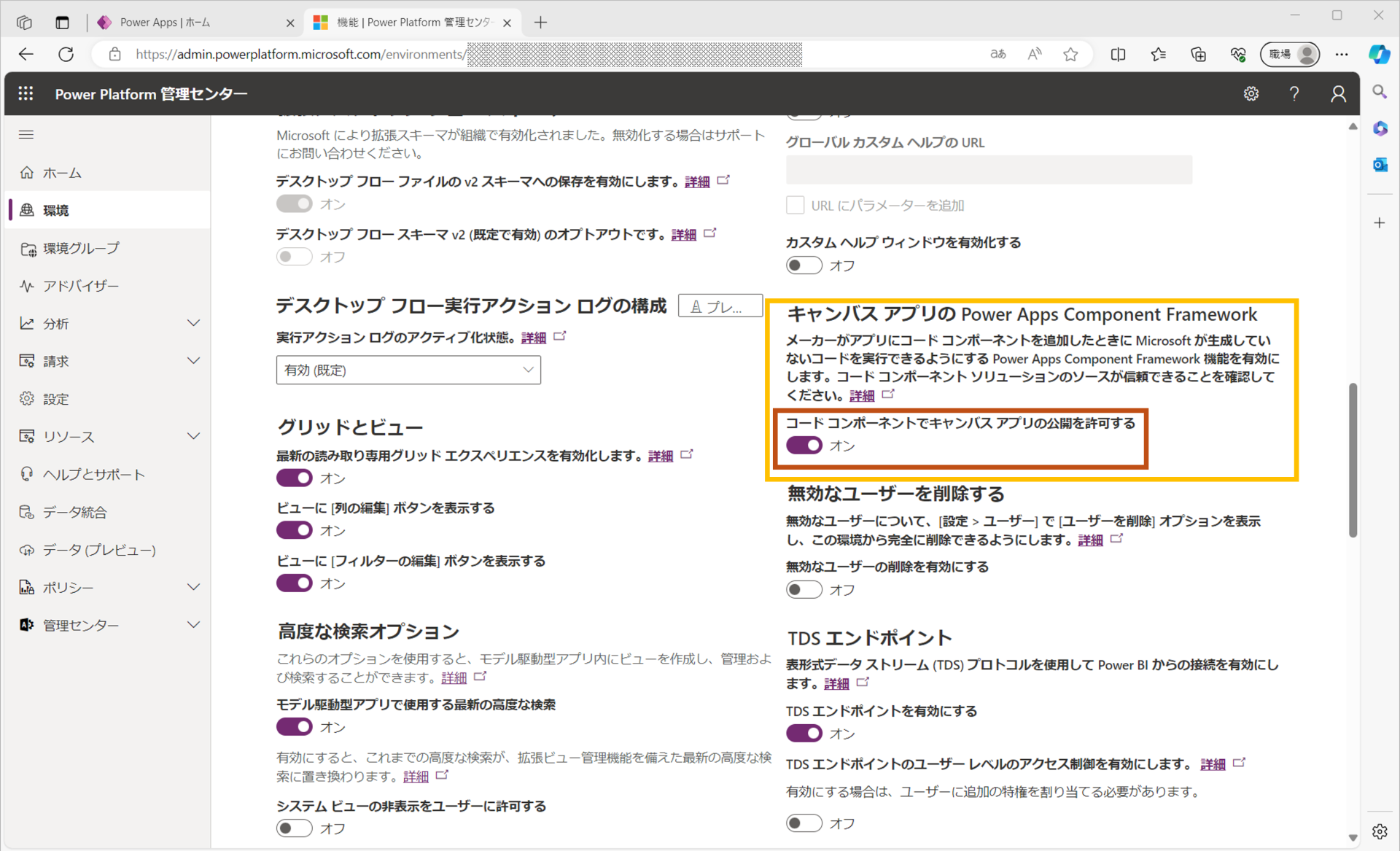
Task: Toggle enable TDS endpoint switch
Action: pyautogui.click(x=804, y=733)
